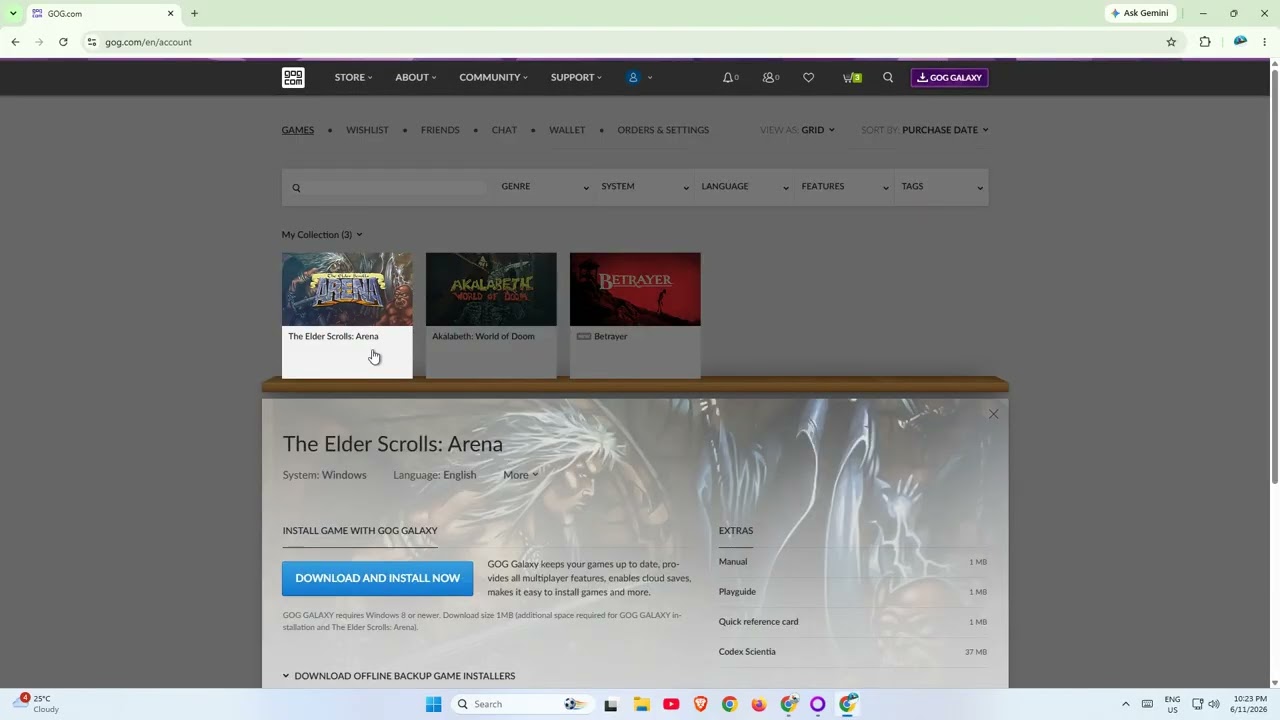Viewport: 1280px width, 720px height.
Task: Select The Elder Scrolls: Arena game tile
Action: point(347,315)
